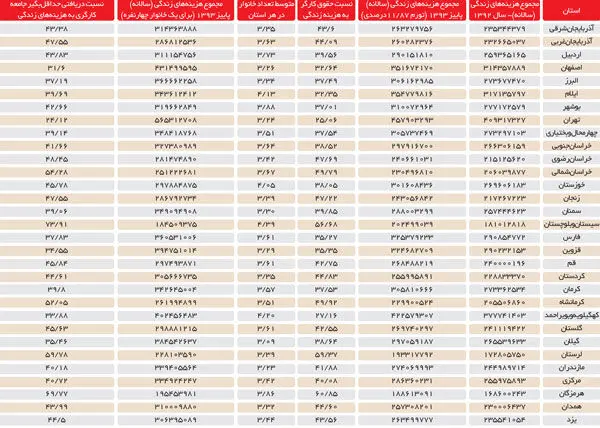Select the 'آذربایجان غربی' province cell

click(x=571, y=42)
